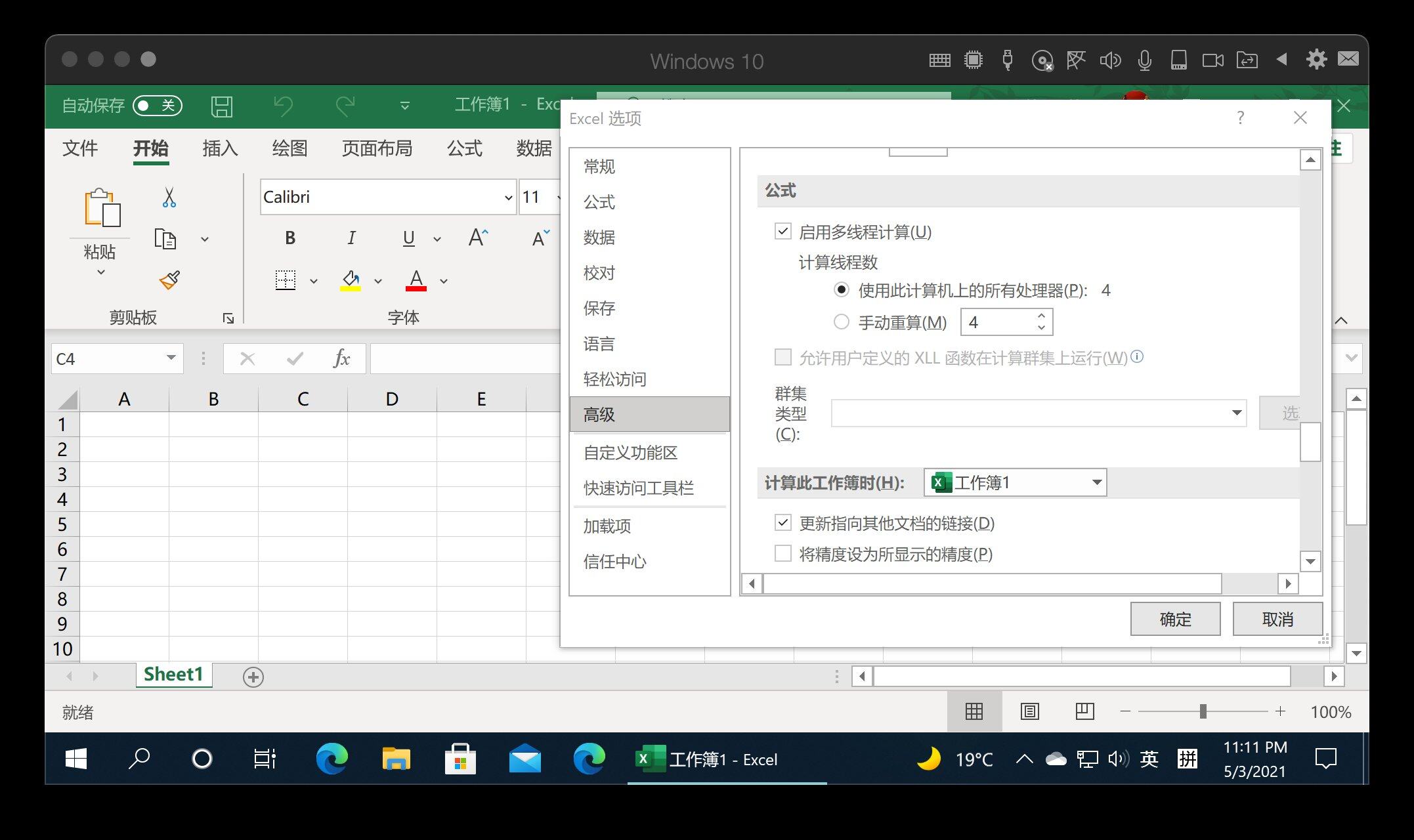Toggle Italic formatting
Viewport: 1414px width, 840px height.
click(x=351, y=238)
